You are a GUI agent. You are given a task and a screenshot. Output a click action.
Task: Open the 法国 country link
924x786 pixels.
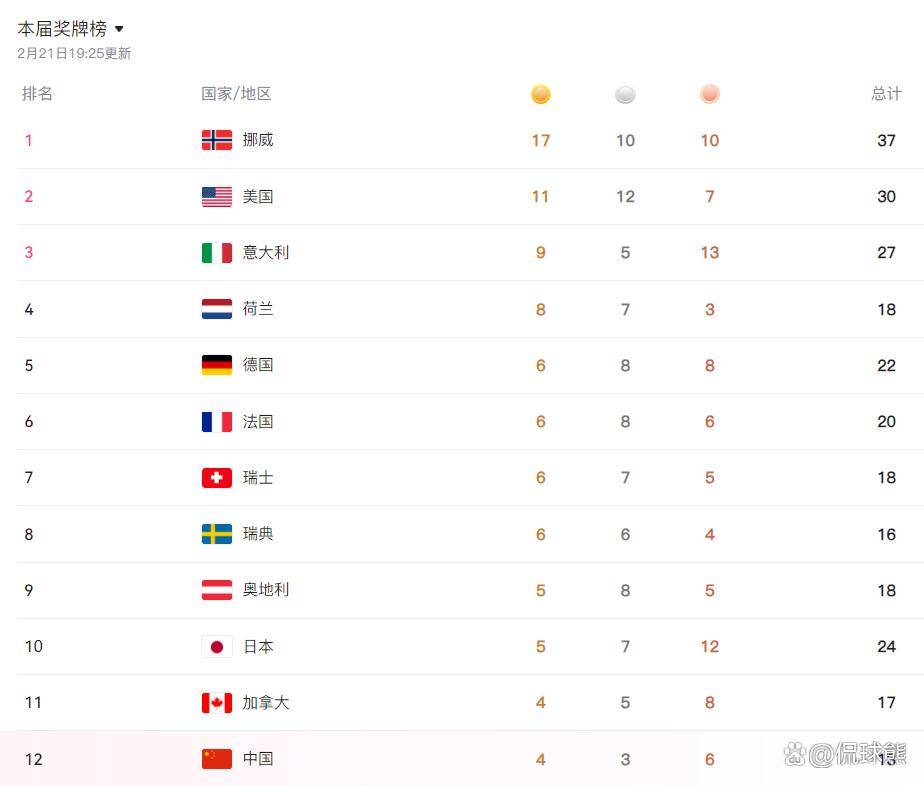pos(258,422)
